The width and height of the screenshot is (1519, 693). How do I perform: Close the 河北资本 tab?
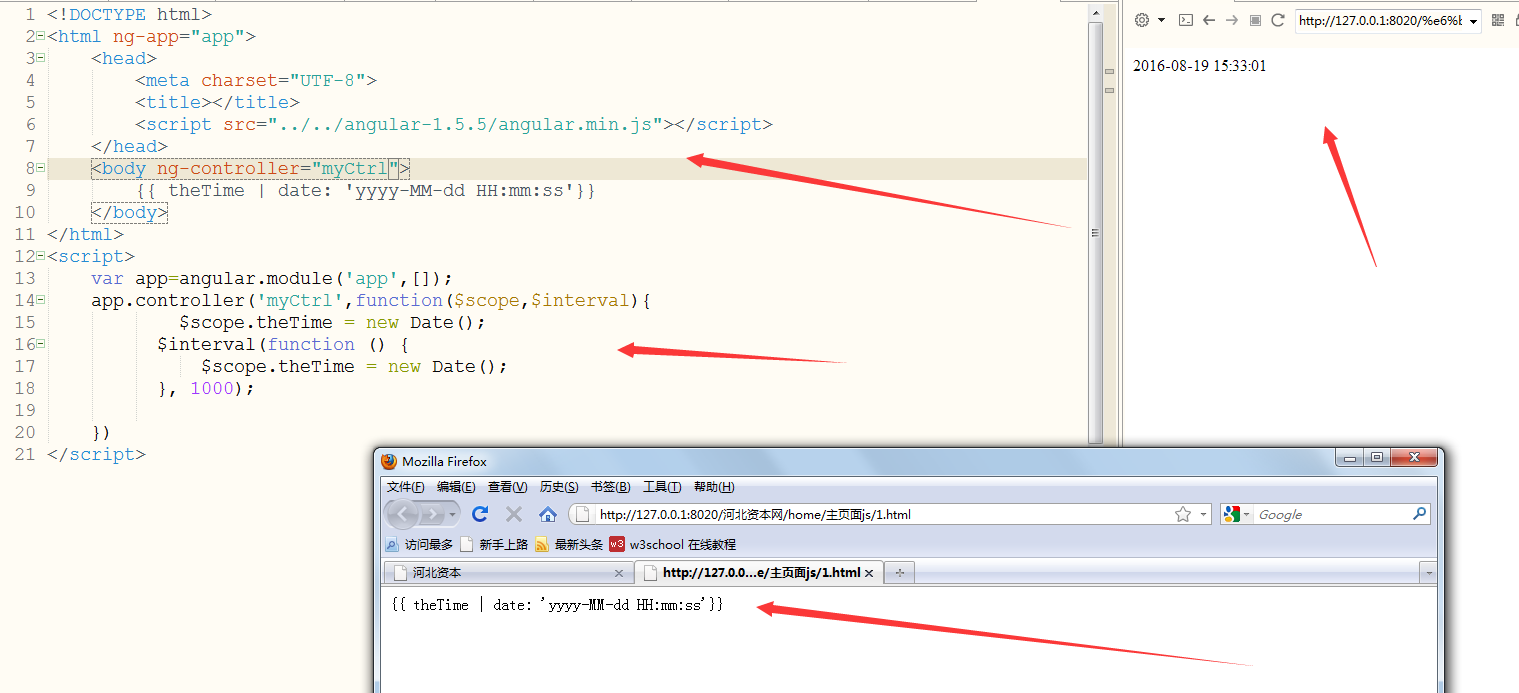coord(619,573)
